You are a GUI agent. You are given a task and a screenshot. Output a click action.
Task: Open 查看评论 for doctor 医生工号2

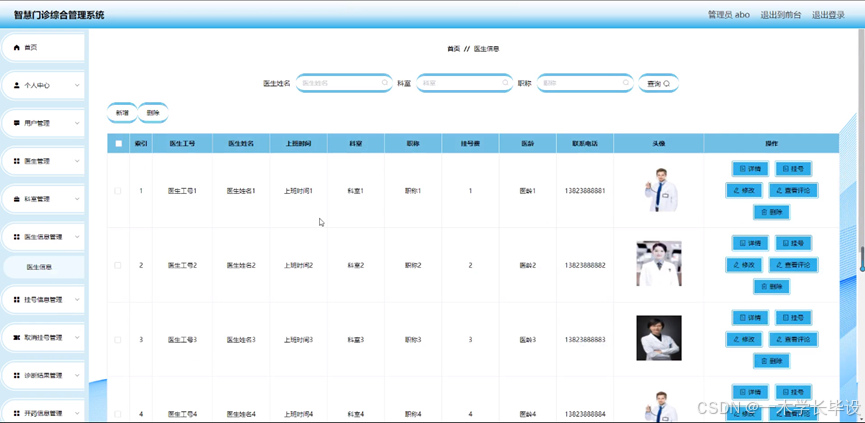[793, 265]
